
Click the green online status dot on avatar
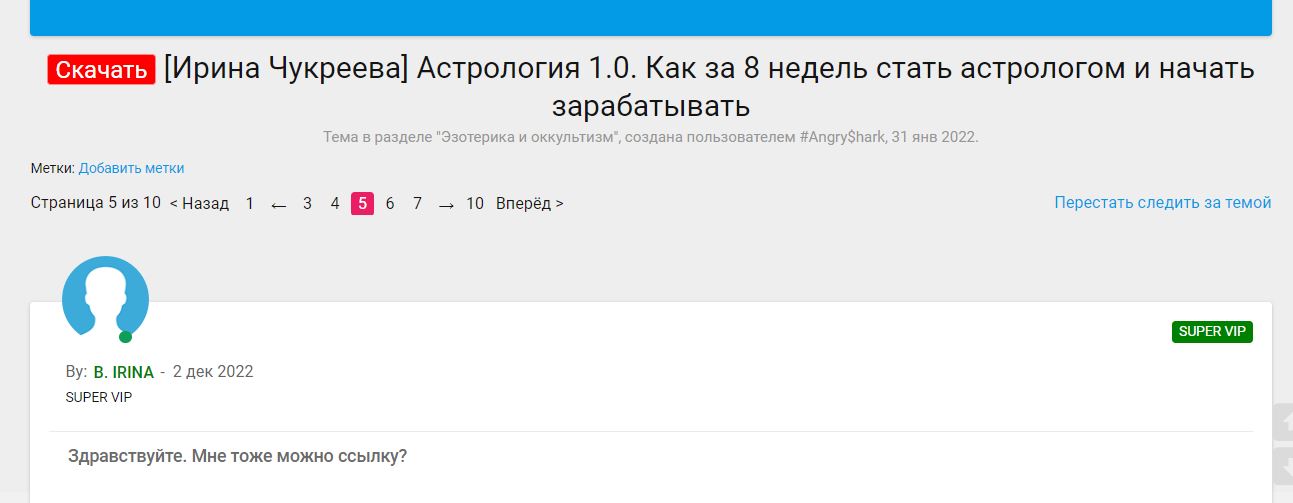[x=125, y=336]
